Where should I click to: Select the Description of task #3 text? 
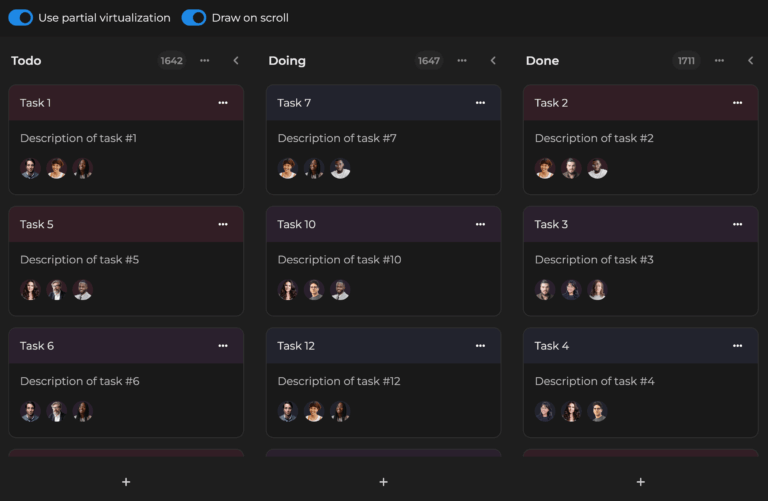click(x=594, y=260)
